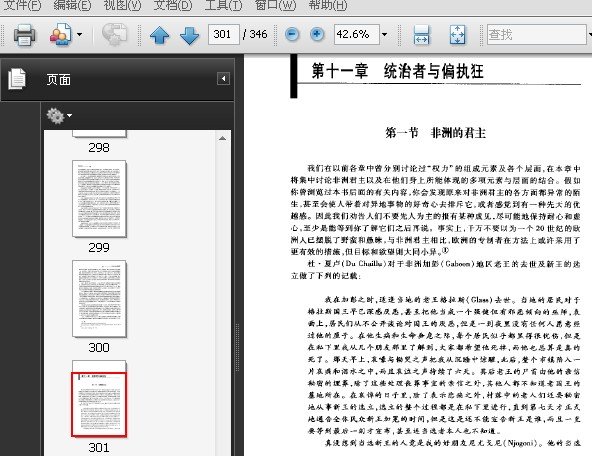The width and height of the screenshot is (592, 456).
Task: Zoom out with the minus button
Action: tap(292, 34)
